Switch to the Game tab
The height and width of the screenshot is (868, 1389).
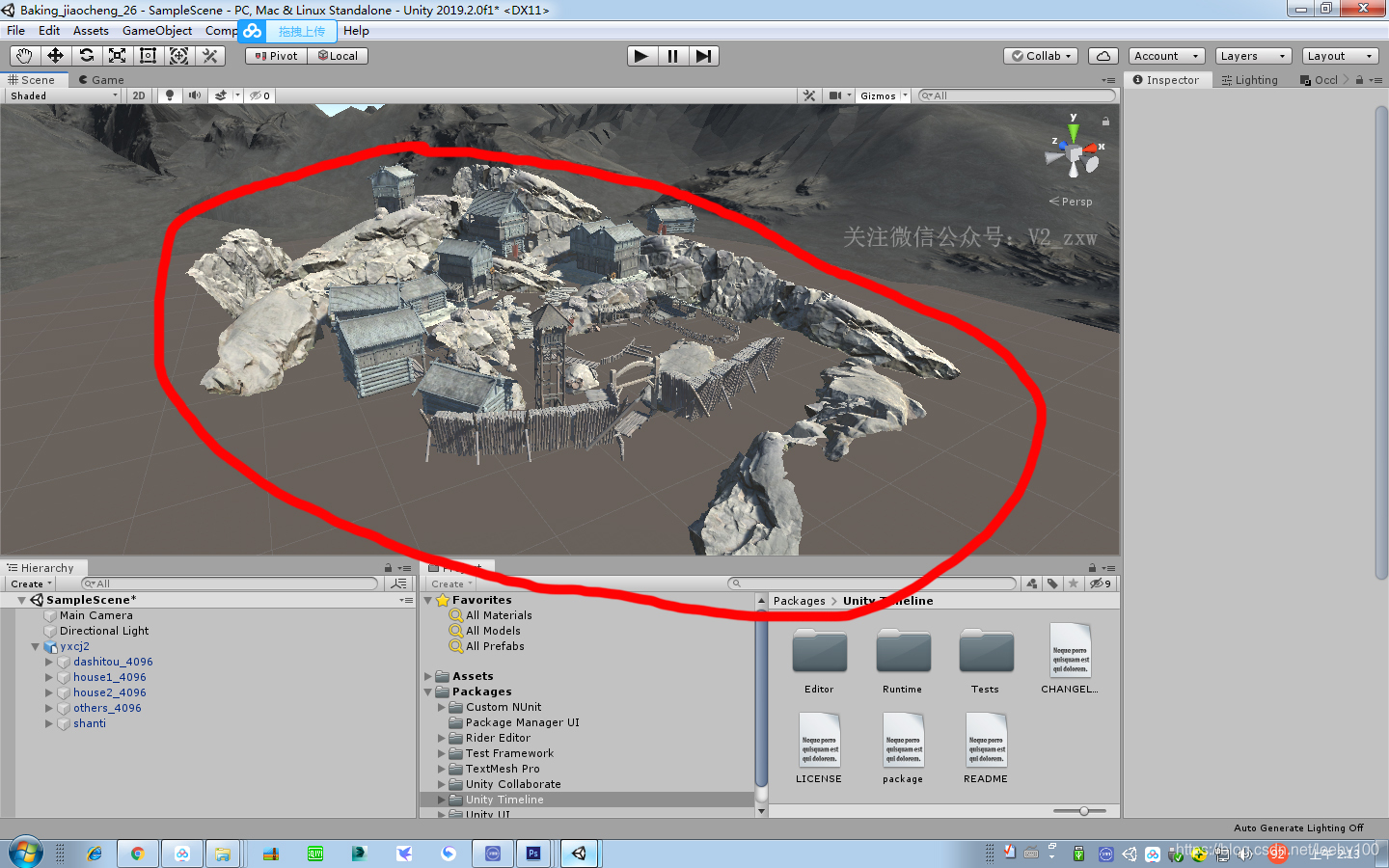(101, 80)
